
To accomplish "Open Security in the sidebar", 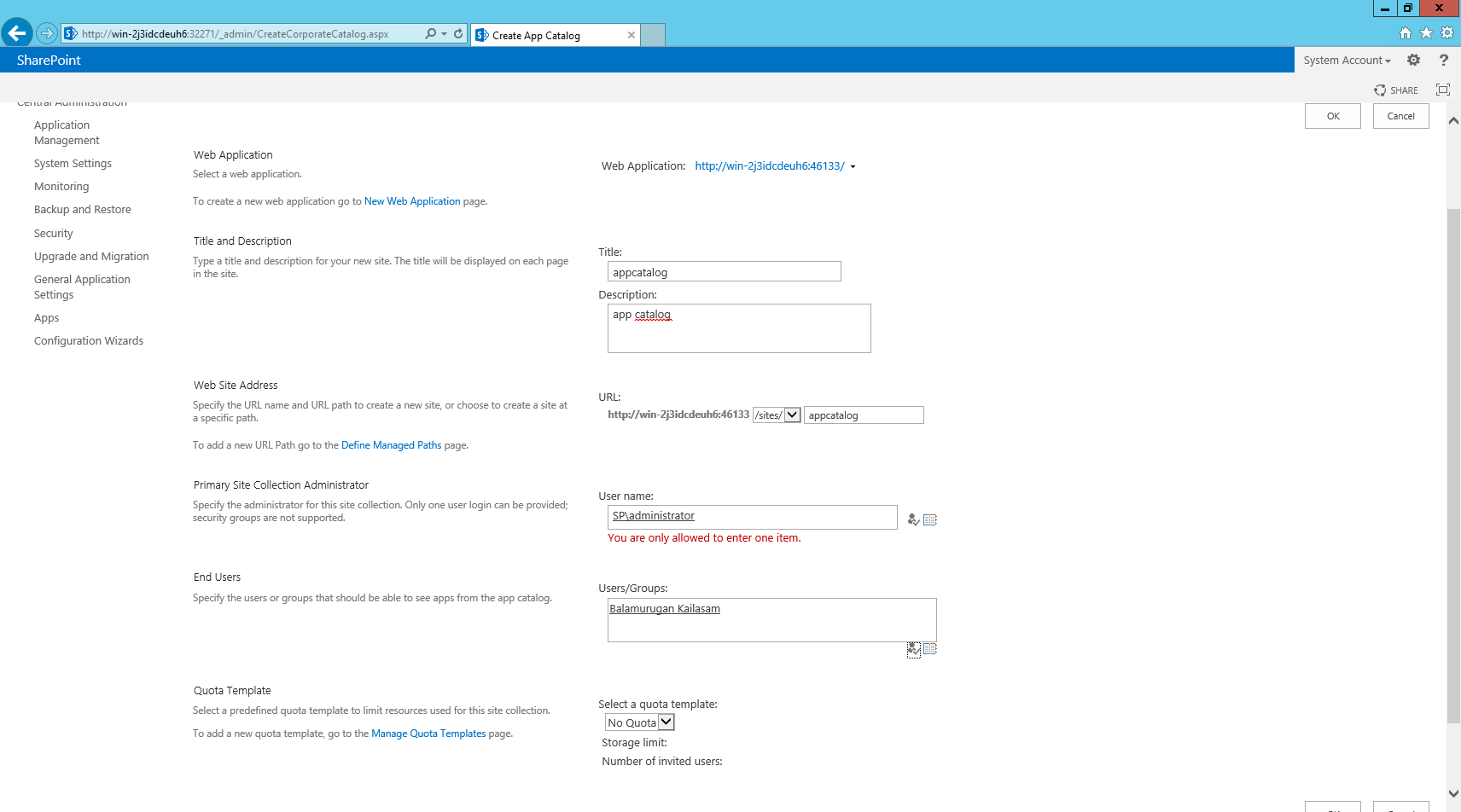I will coord(54,234).
